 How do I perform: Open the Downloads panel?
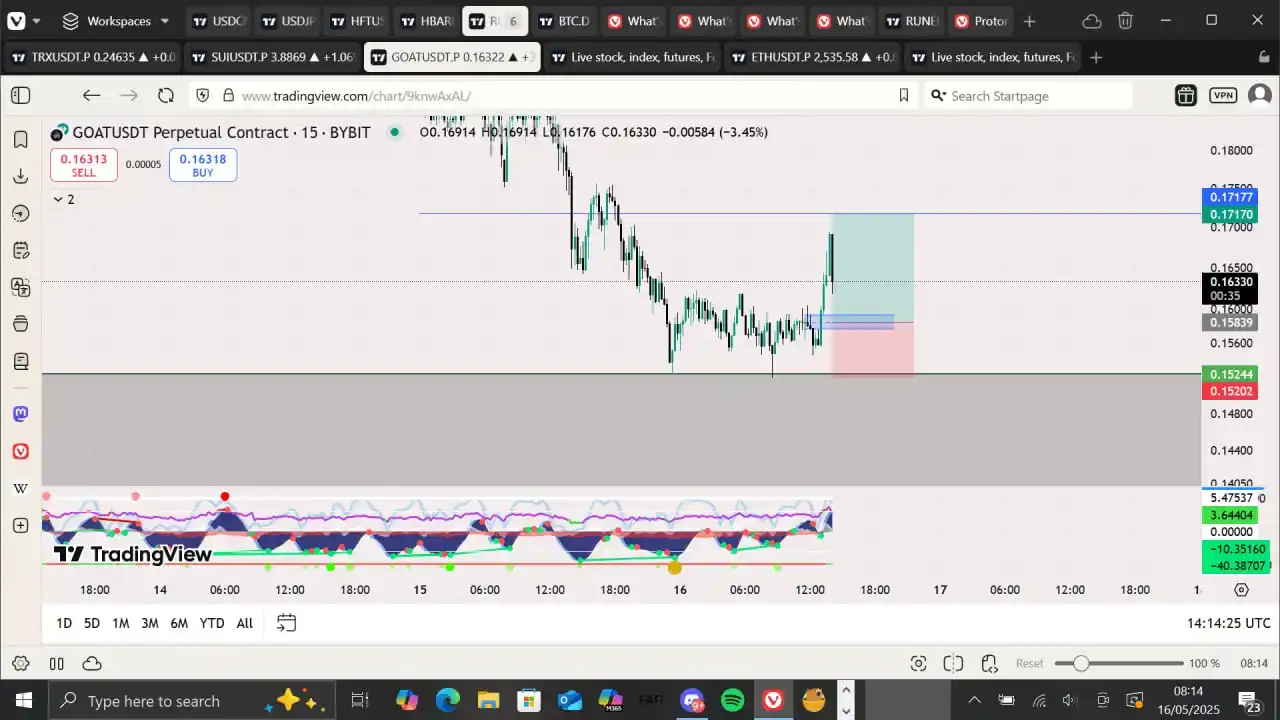point(20,176)
